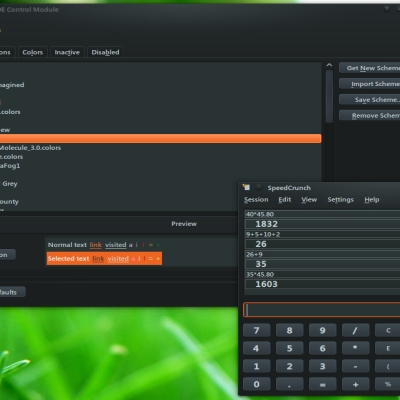Viewport: 400px width, 400px height.
Task: Open the View menu in SpeedCrunch
Action: tap(309, 199)
